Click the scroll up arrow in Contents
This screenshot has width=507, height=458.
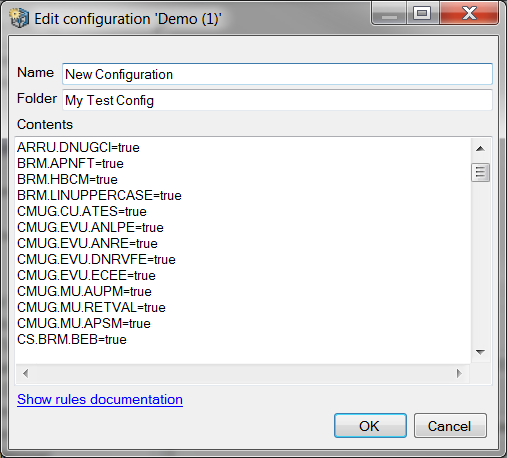(x=480, y=149)
